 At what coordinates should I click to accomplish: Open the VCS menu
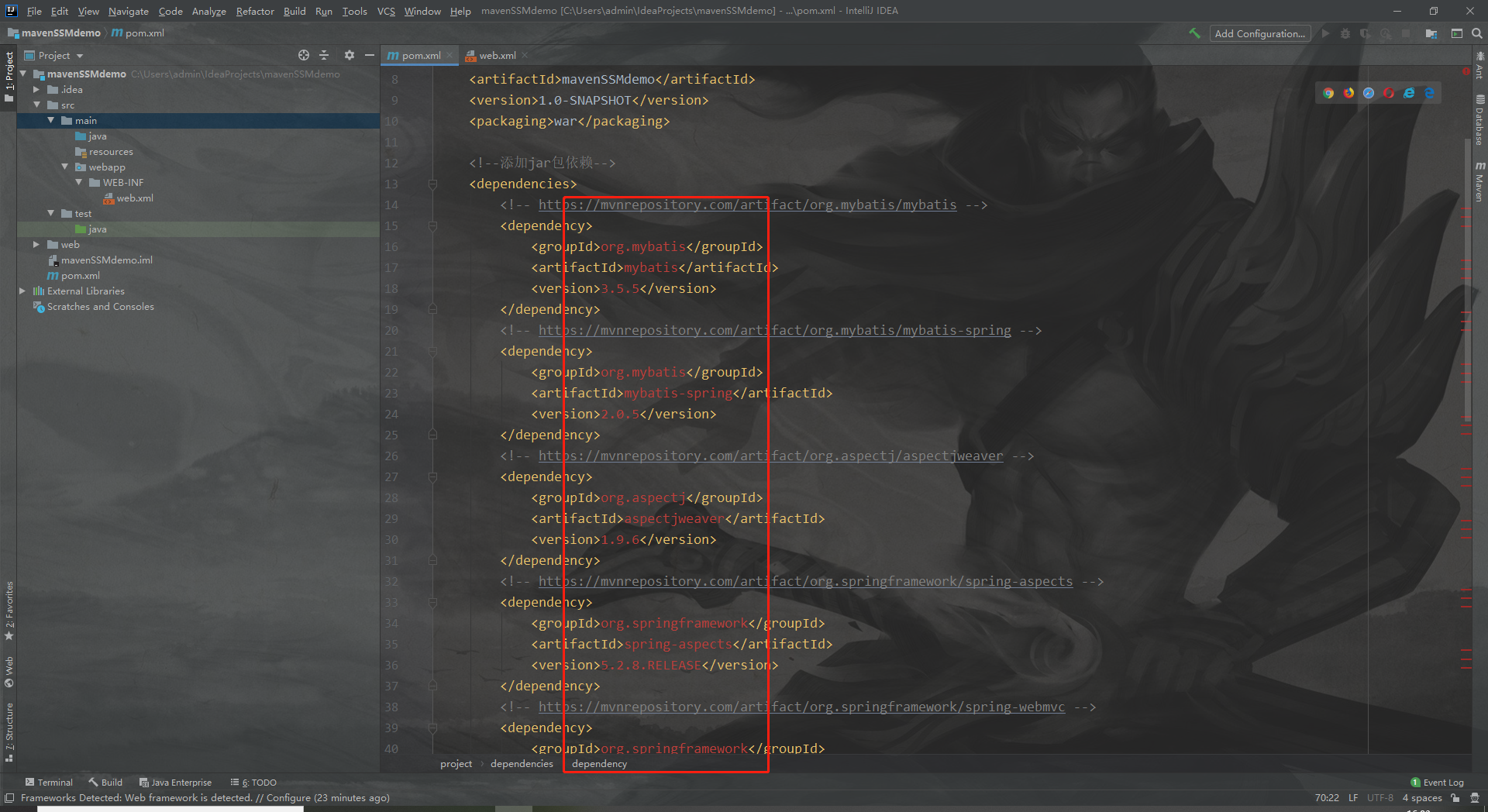click(386, 11)
